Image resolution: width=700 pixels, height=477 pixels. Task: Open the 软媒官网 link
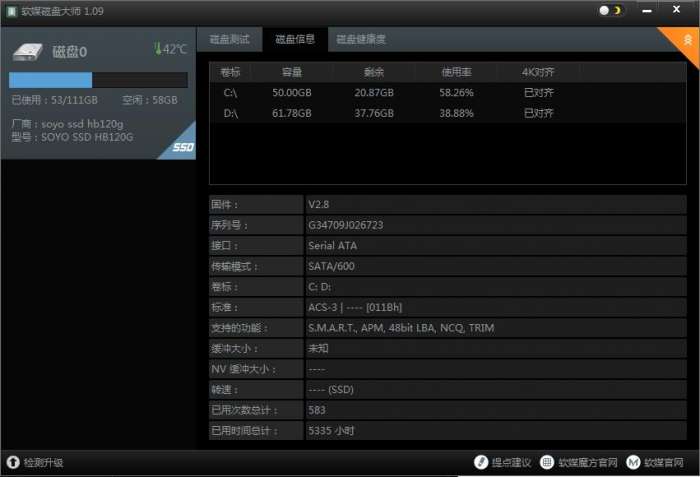(x=664, y=462)
